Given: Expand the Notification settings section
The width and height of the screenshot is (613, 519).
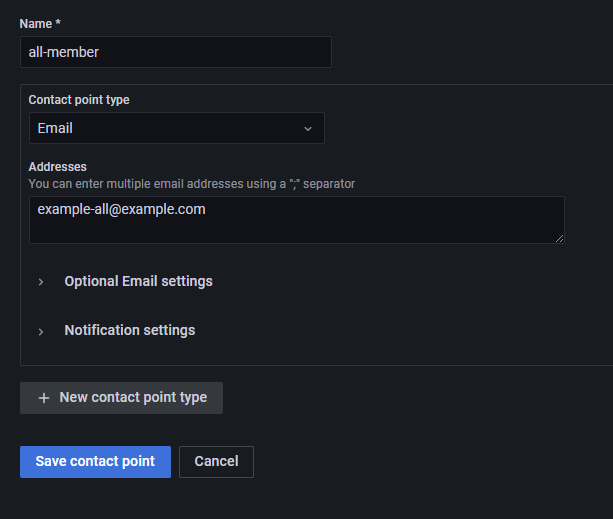Looking at the screenshot, I should [x=130, y=330].
